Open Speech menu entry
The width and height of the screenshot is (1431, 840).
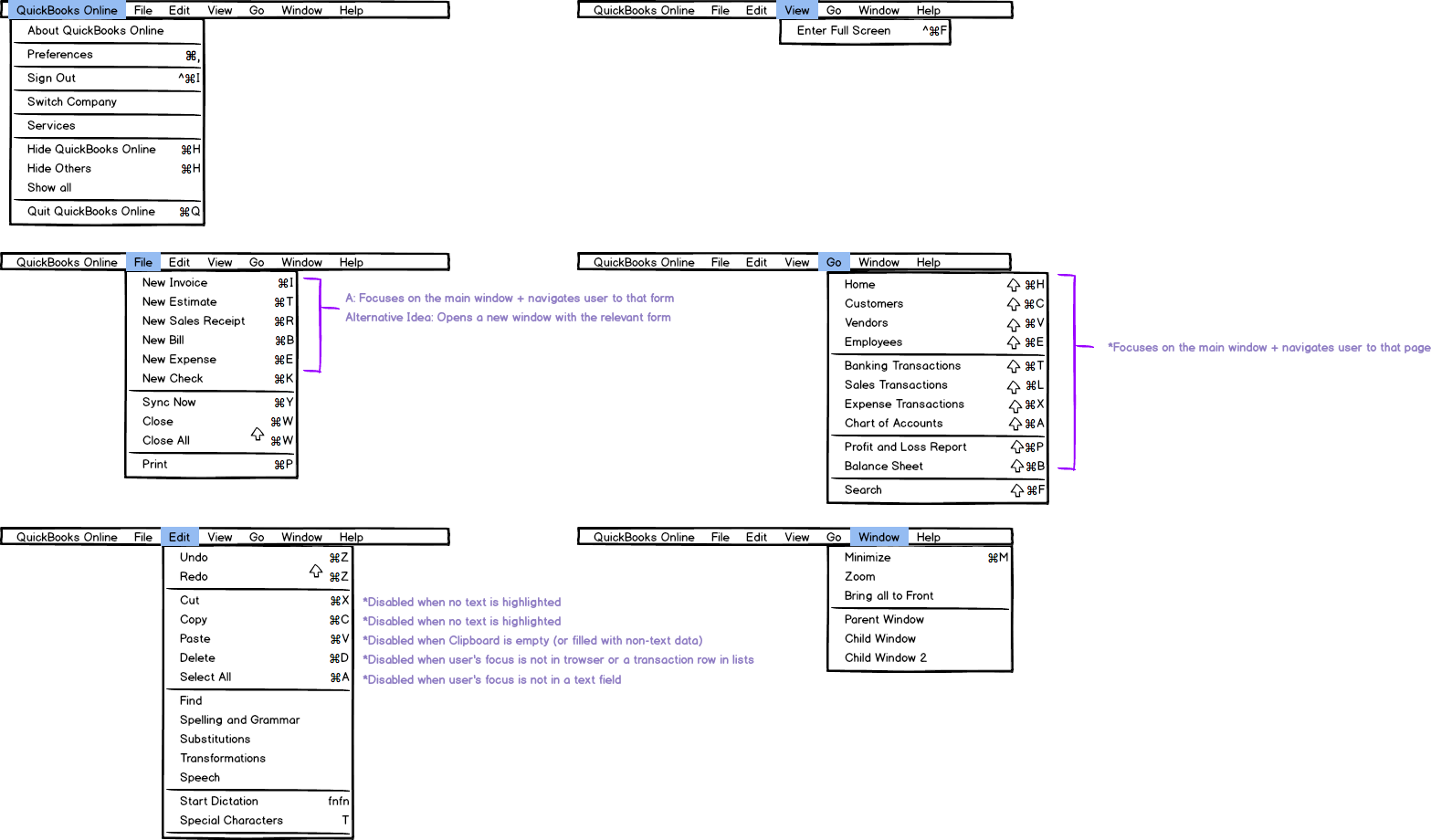(x=258, y=777)
